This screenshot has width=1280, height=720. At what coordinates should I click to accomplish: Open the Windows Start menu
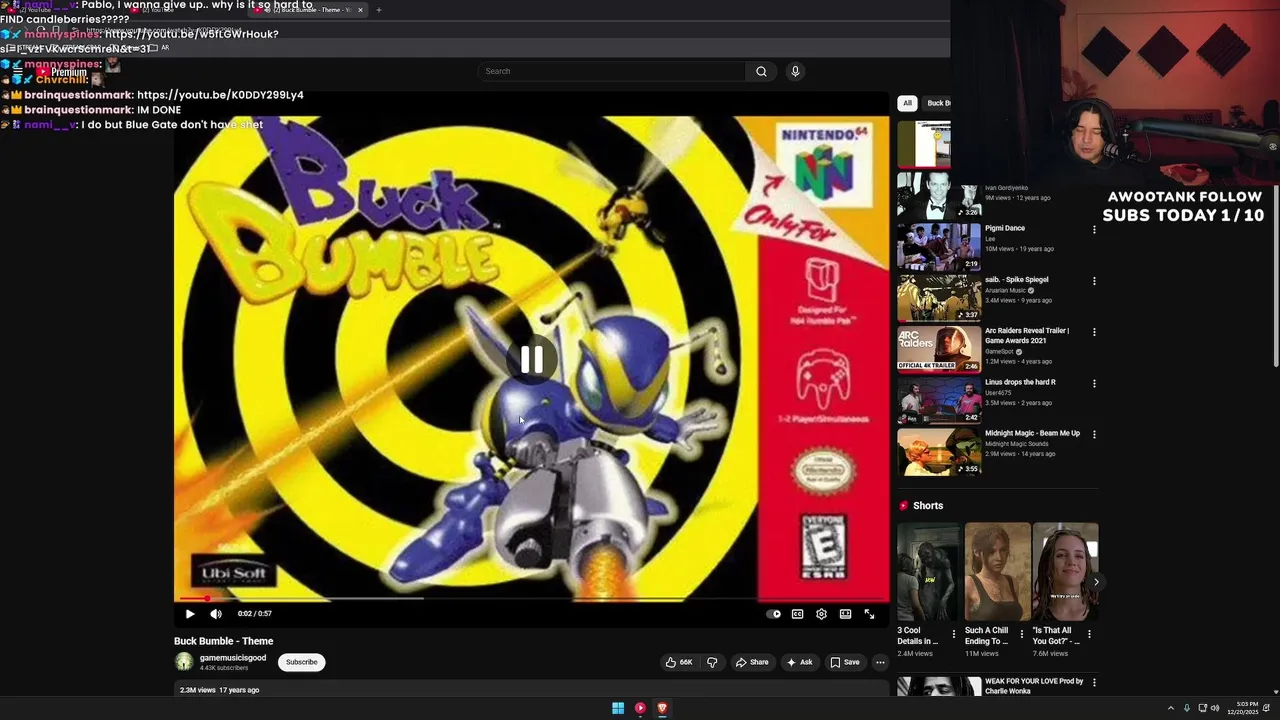(x=618, y=708)
